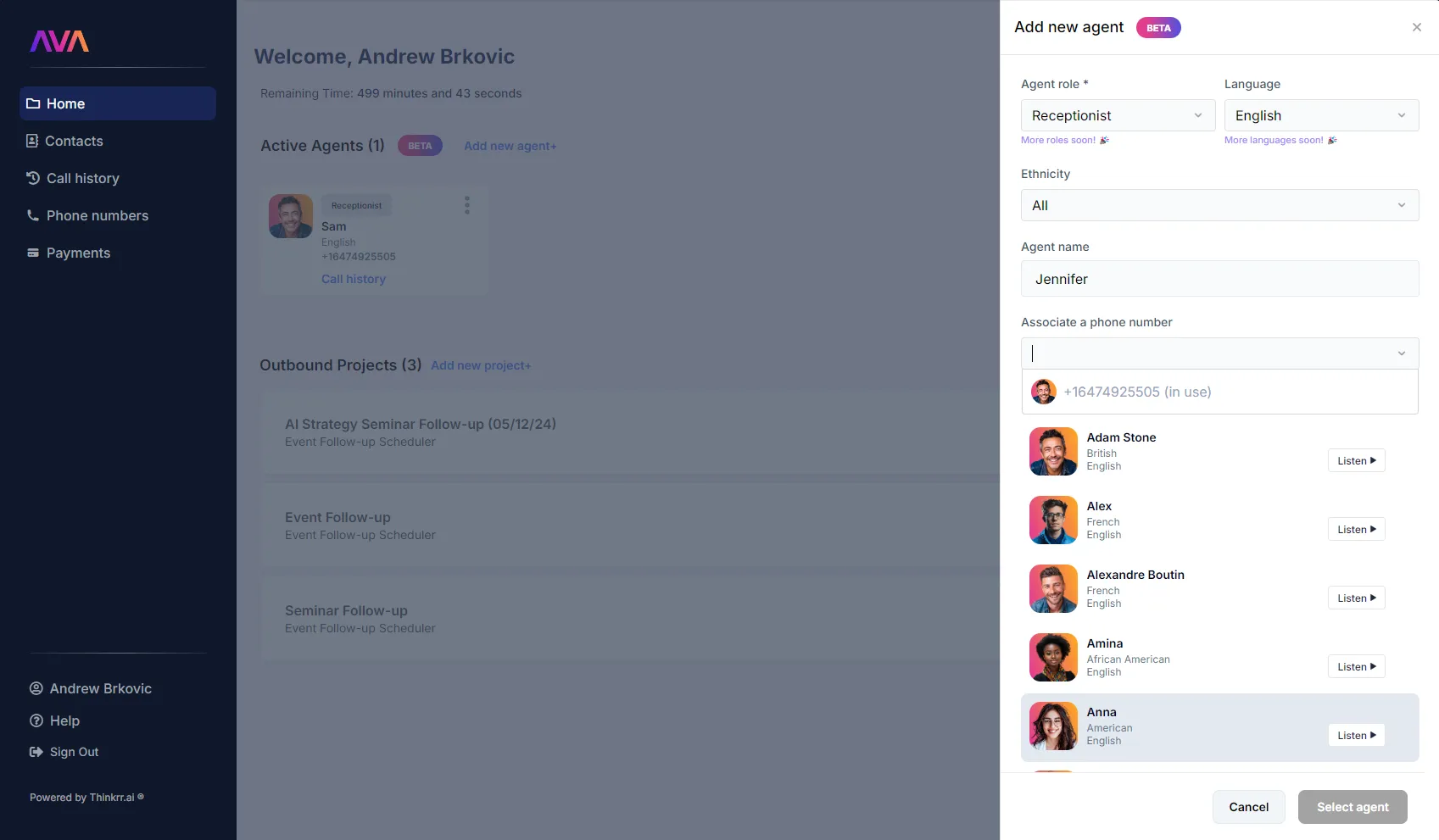Click the Call history clock icon
This screenshot has height=840, width=1439.
coord(33,178)
